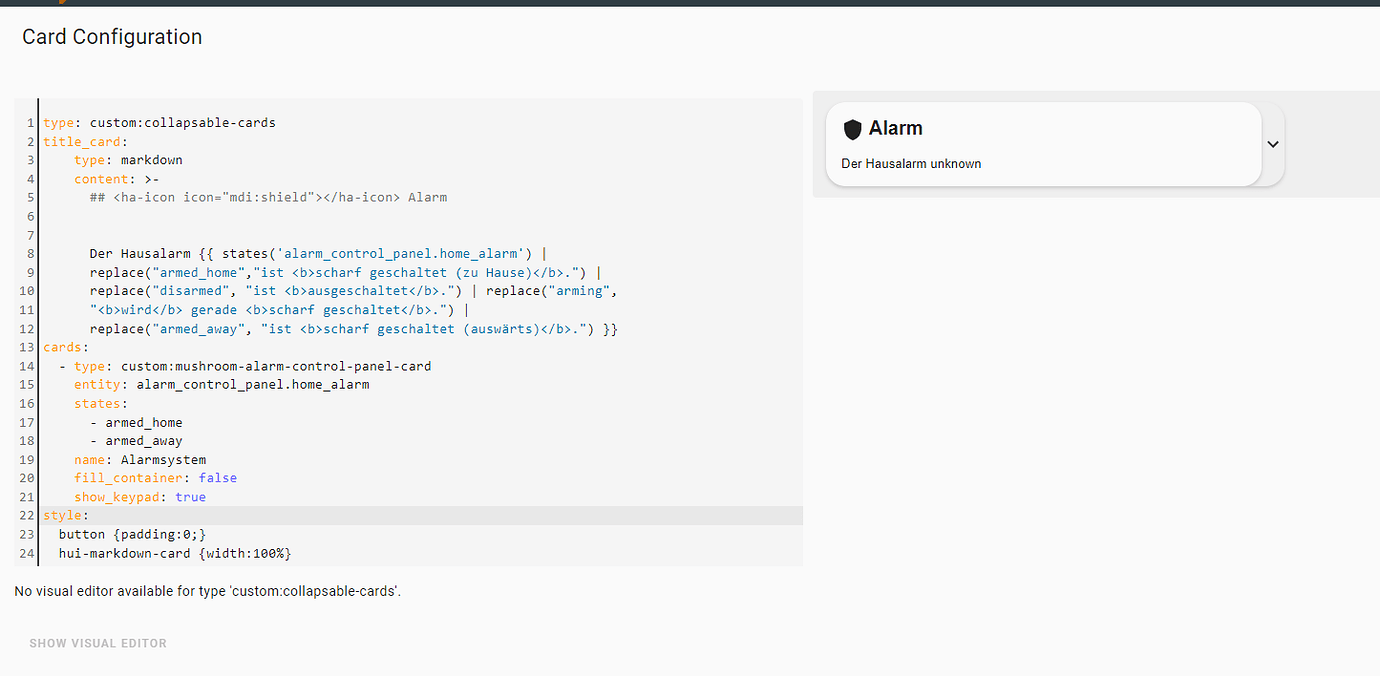This screenshot has height=676, width=1380.
Task: Click the armed_away list entry on line 18
Action: tap(142, 440)
